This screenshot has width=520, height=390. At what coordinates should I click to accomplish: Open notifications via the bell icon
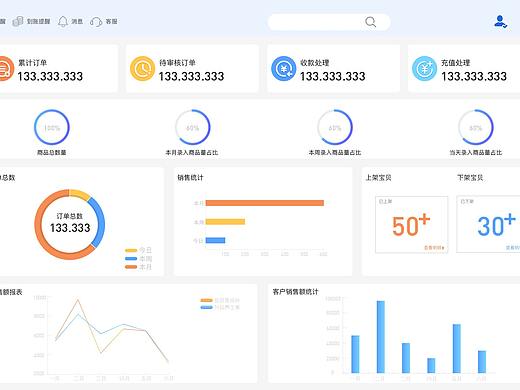(x=63, y=21)
